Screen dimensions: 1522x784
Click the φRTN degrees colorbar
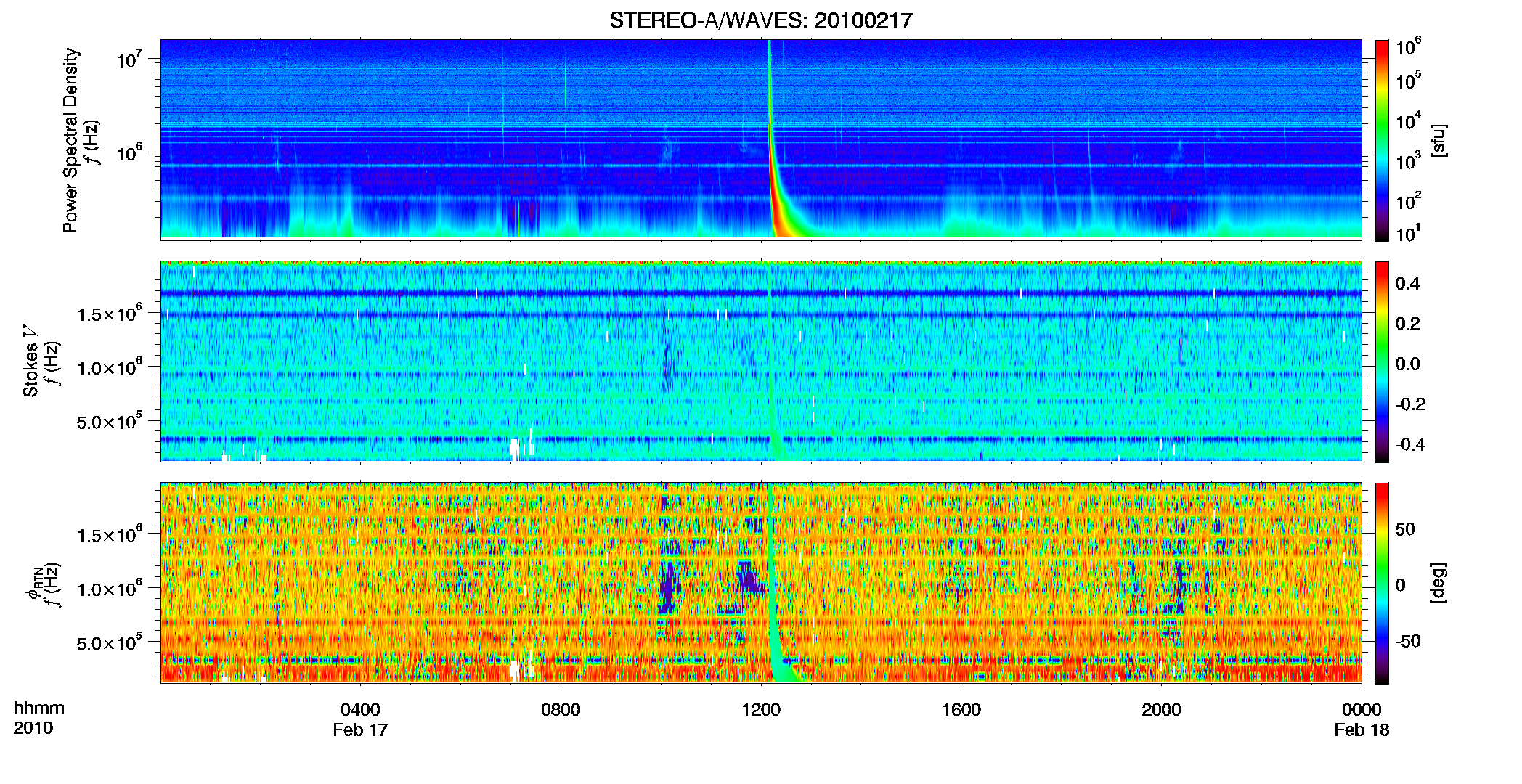tap(1382, 583)
